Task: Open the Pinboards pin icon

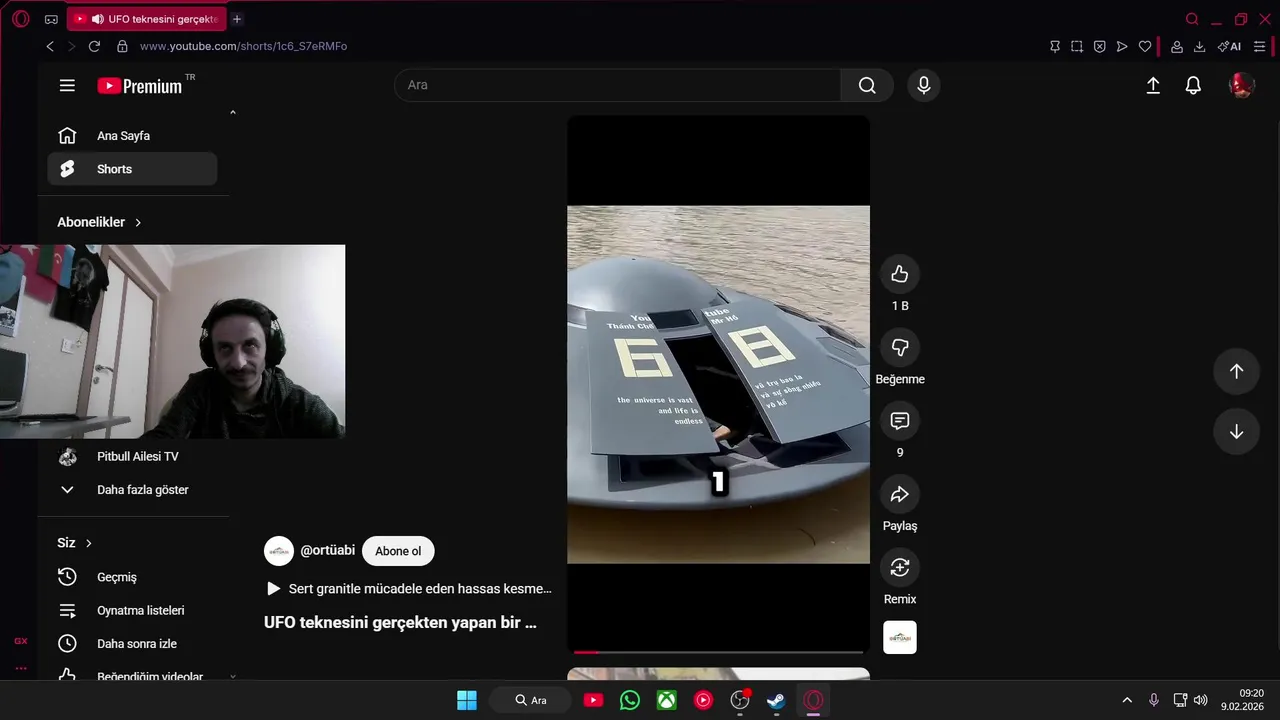Action: [x=1054, y=46]
